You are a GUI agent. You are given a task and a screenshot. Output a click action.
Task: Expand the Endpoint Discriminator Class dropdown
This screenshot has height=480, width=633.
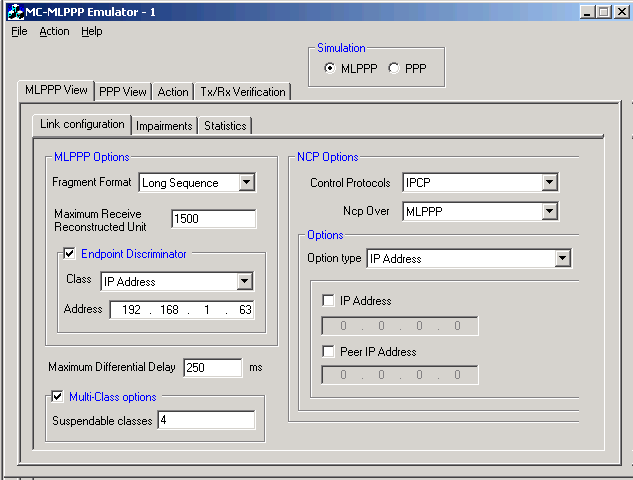pos(245,281)
